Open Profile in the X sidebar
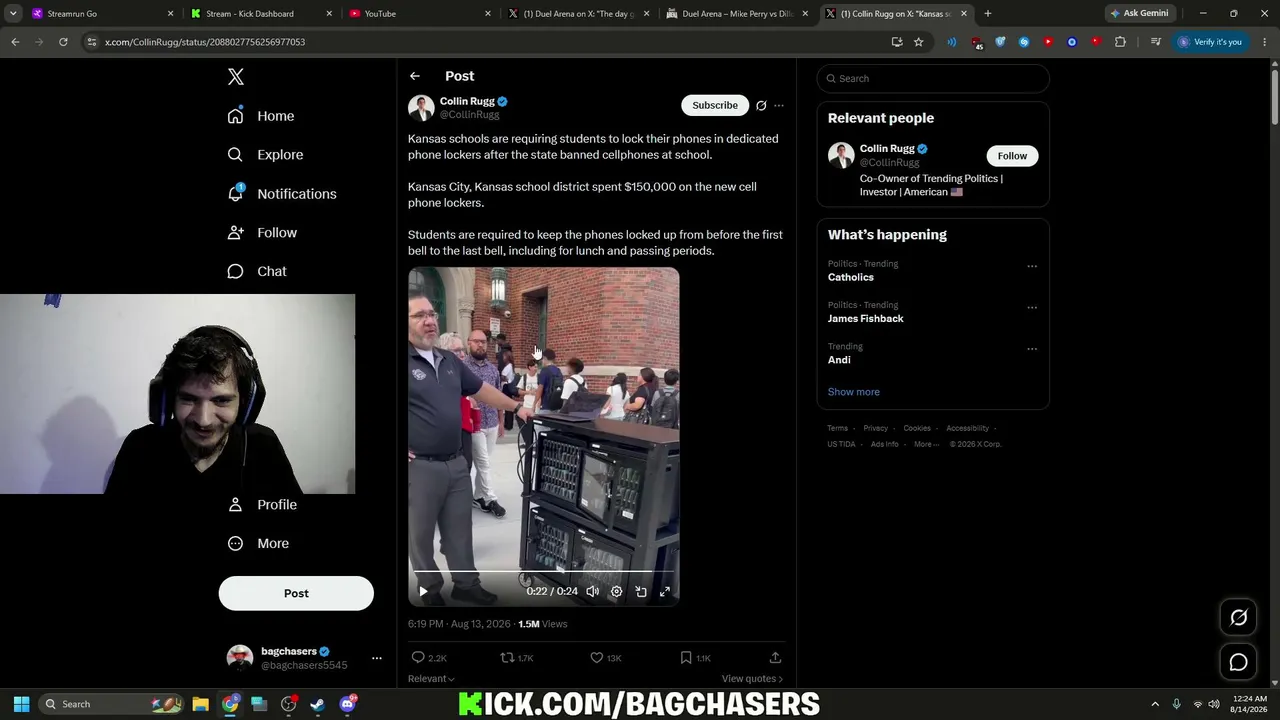 [262, 505]
